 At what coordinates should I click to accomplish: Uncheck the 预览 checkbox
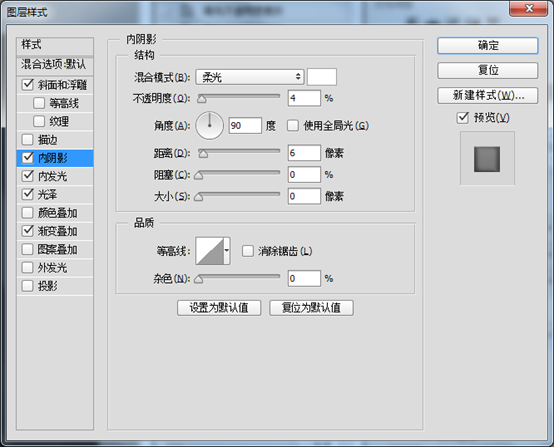(462, 118)
